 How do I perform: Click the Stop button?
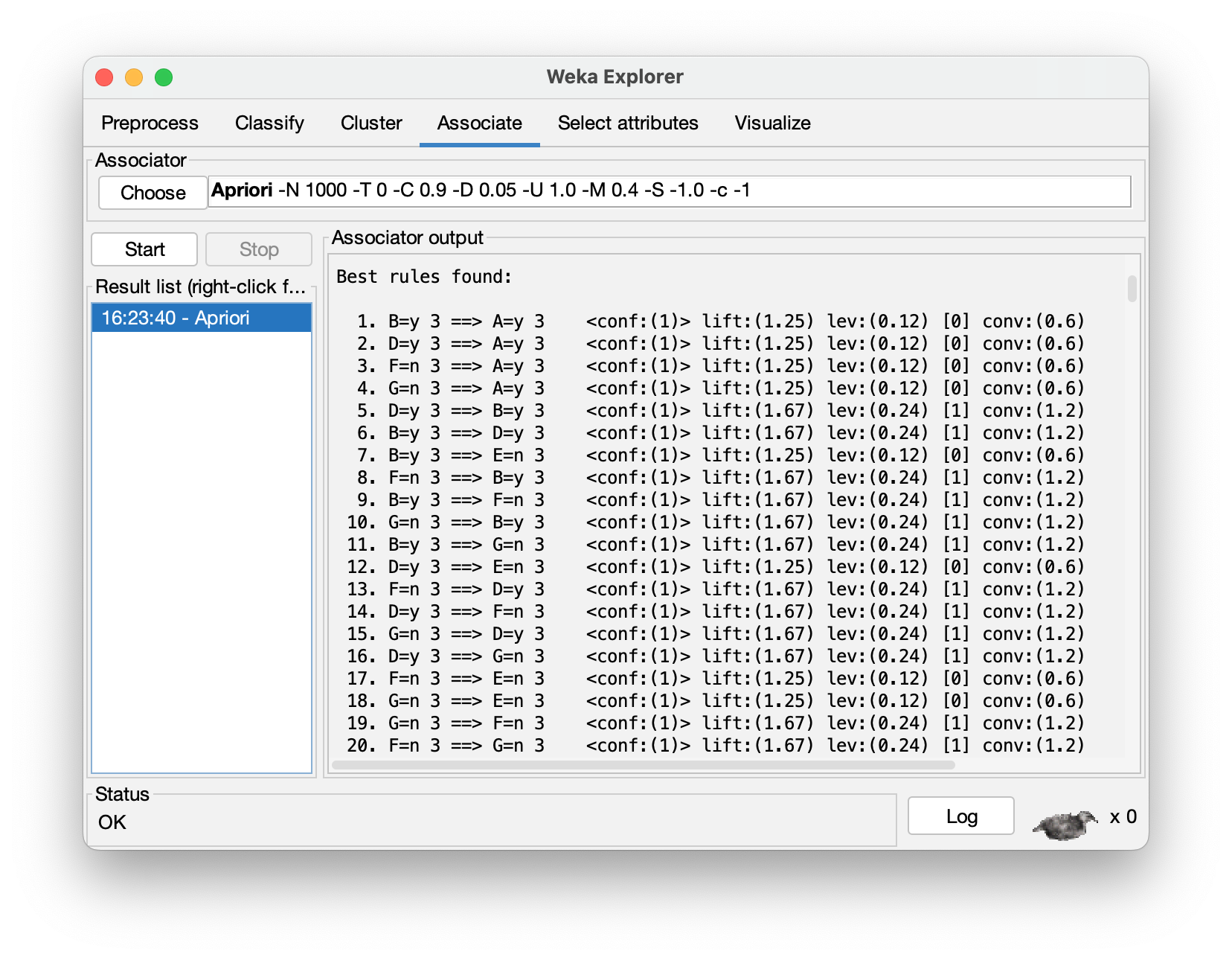coord(258,249)
